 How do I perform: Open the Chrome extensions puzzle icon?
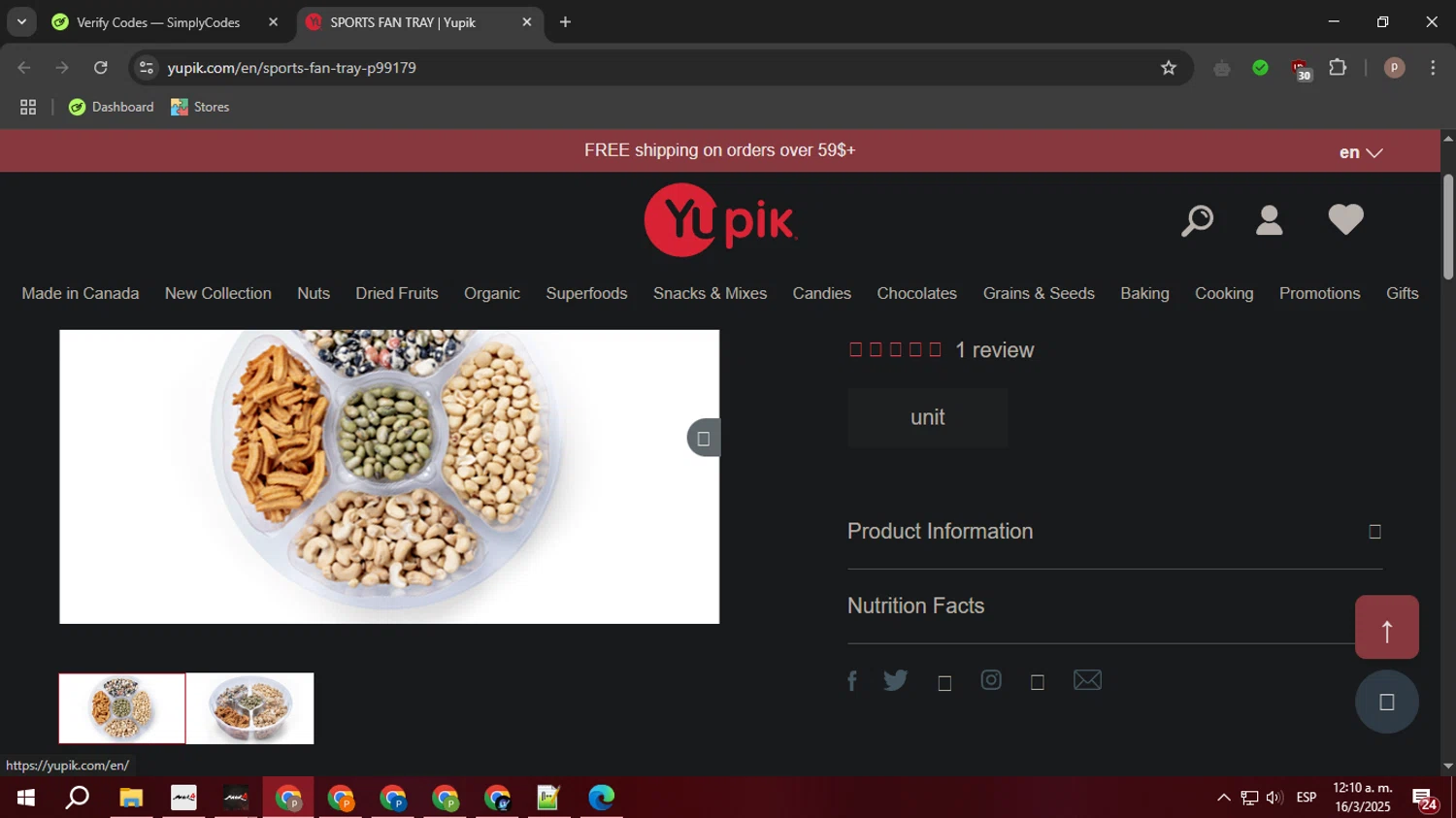[1338, 68]
